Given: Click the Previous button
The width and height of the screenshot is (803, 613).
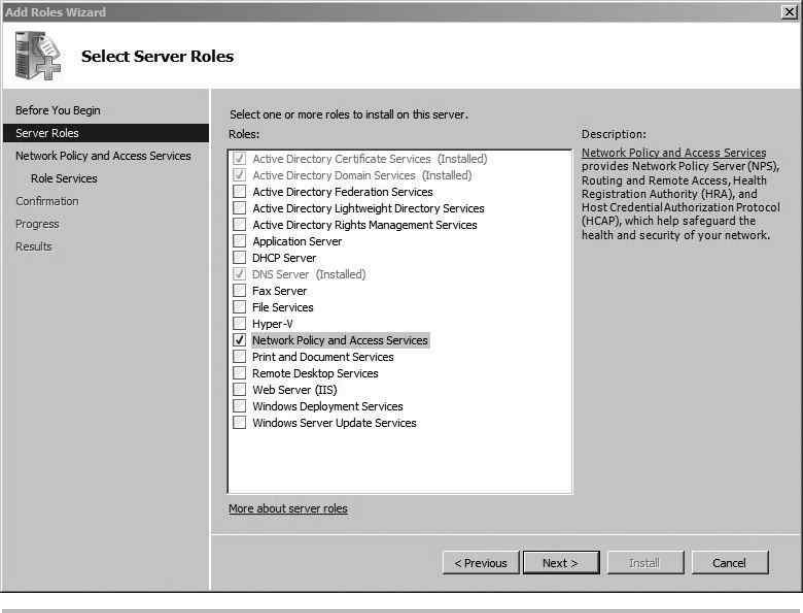Looking at the screenshot, I should pyautogui.click(x=481, y=563).
